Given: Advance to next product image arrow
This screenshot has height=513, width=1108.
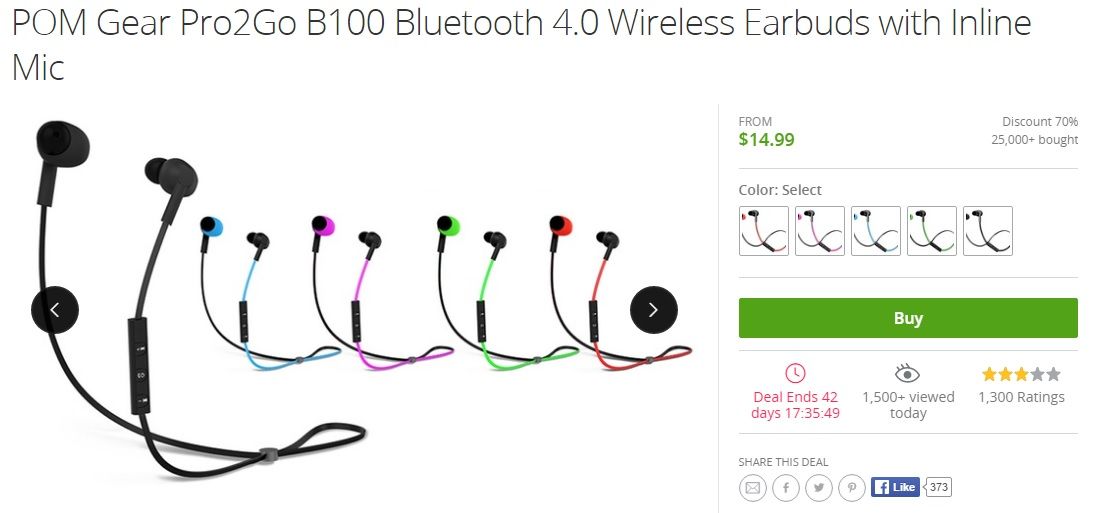Looking at the screenshot, I should tap(654, 309).
